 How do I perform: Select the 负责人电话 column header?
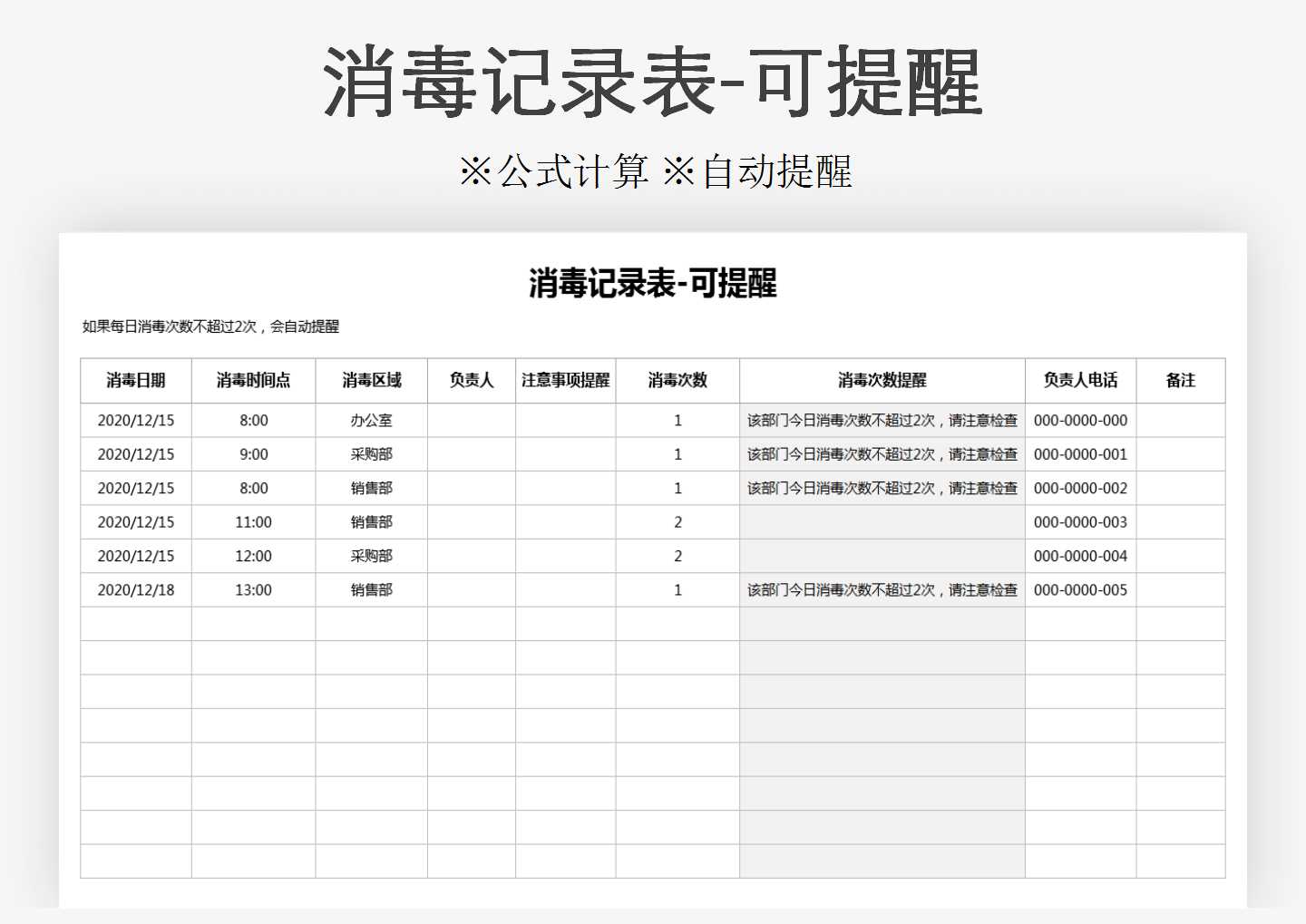(1080, 380)
